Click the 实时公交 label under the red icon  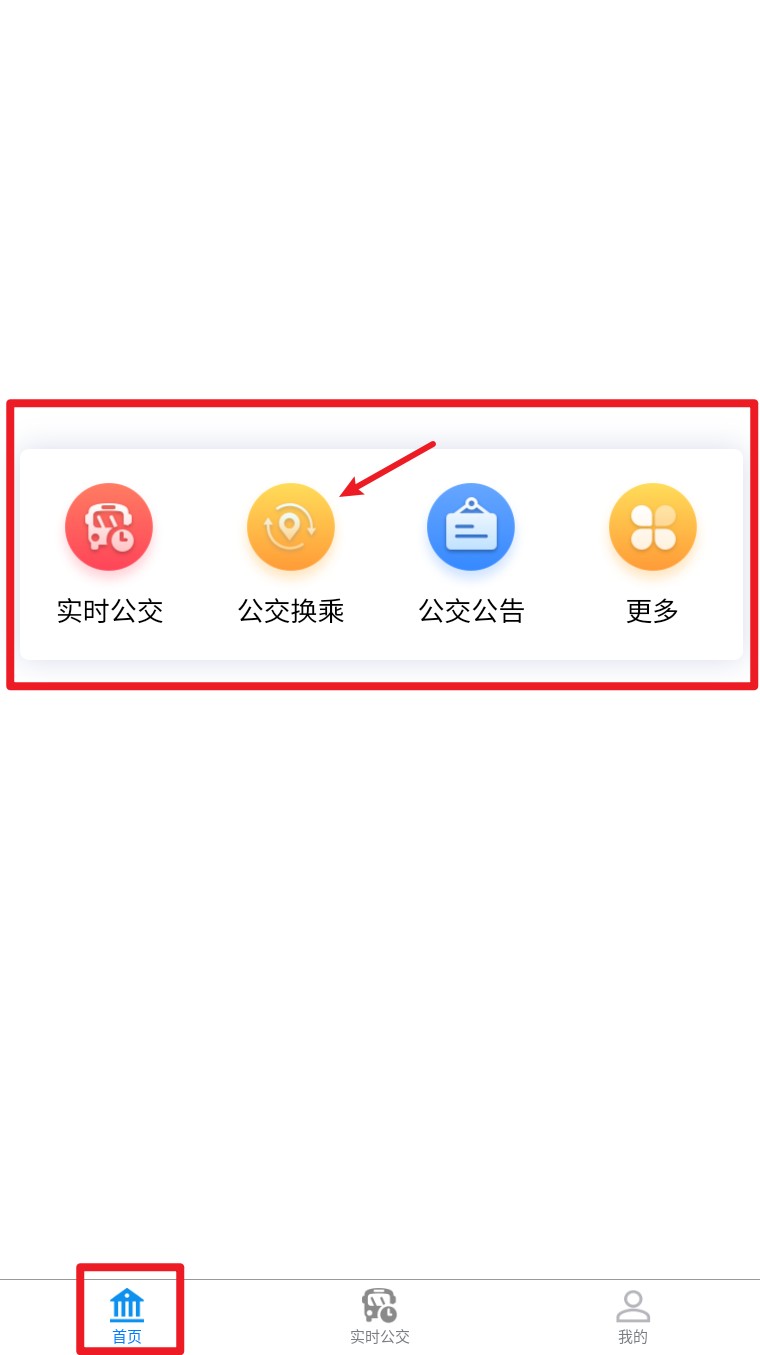(109, 611)
